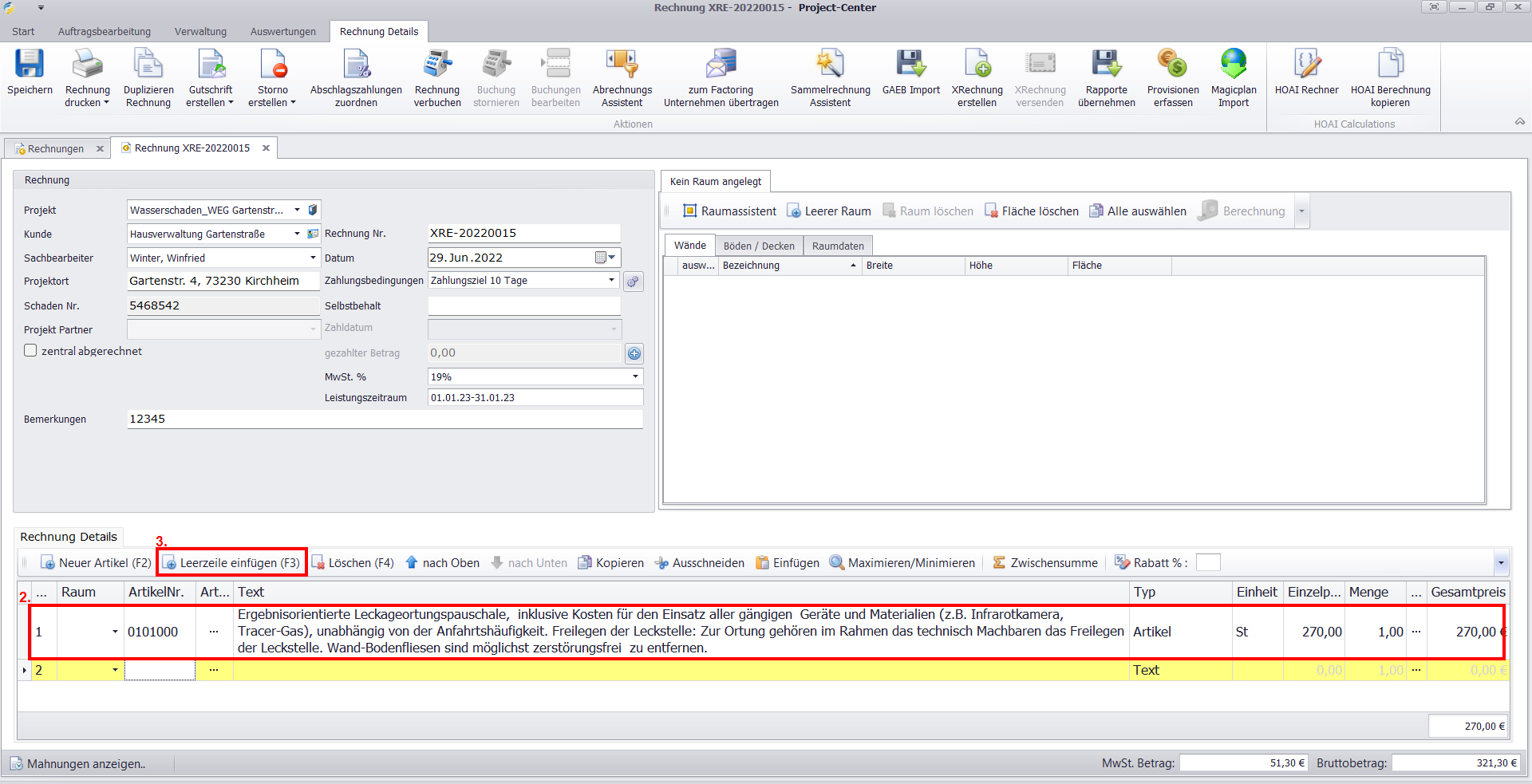Click Provisionen erfassen icon
This screenshot has width=1532, height=784.
(x=1172, y=65)
